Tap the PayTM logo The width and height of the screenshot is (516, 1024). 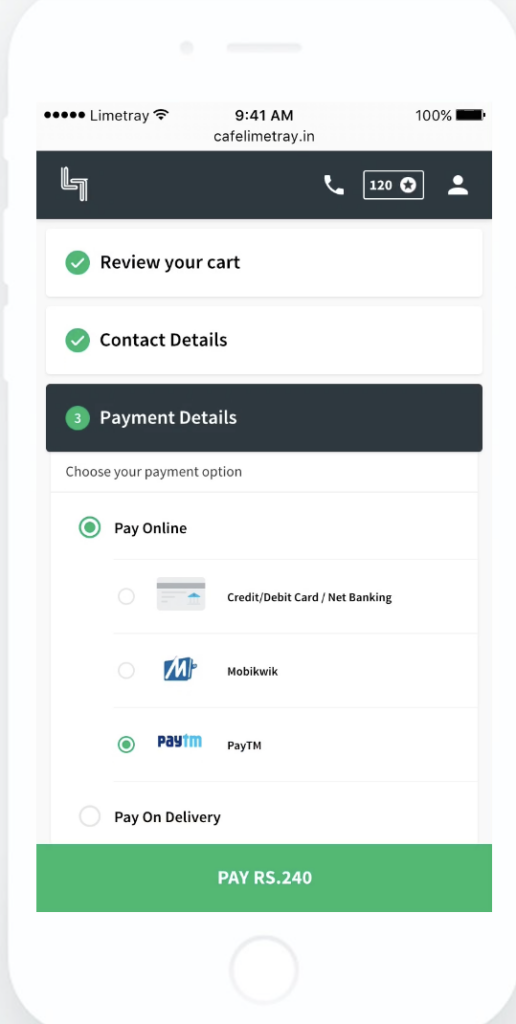pos(180,741)
